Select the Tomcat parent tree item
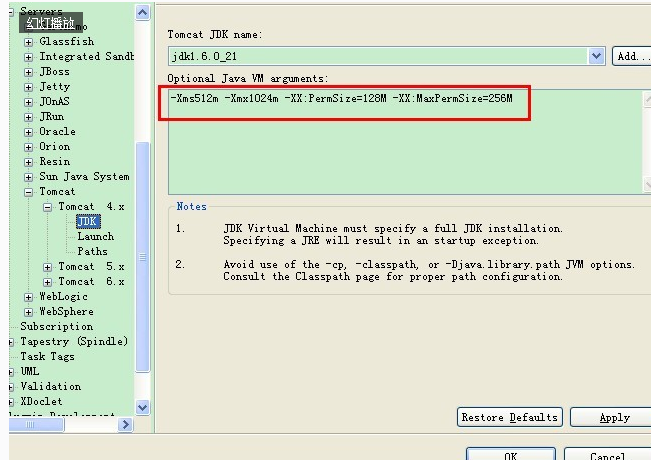 [x=57, y=191]
